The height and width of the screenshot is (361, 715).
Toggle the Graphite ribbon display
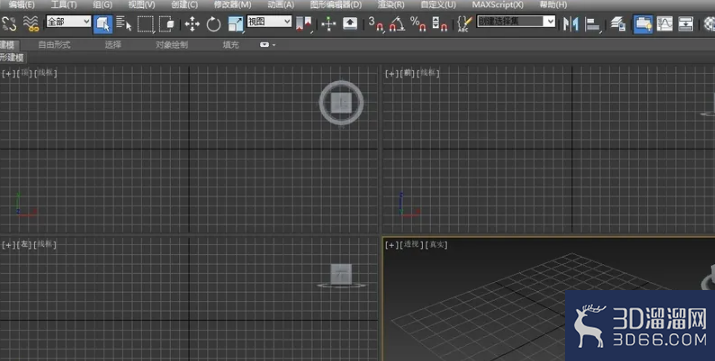(643, 24)
